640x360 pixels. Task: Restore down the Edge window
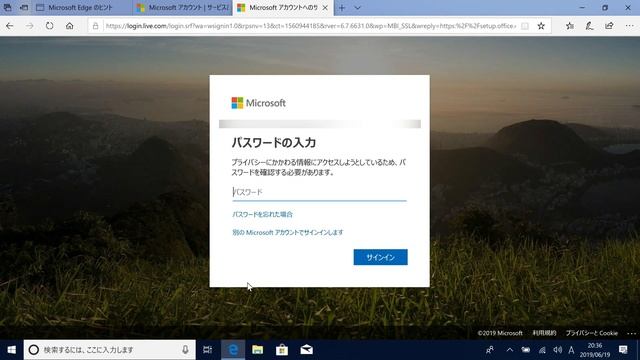point(605,8)
